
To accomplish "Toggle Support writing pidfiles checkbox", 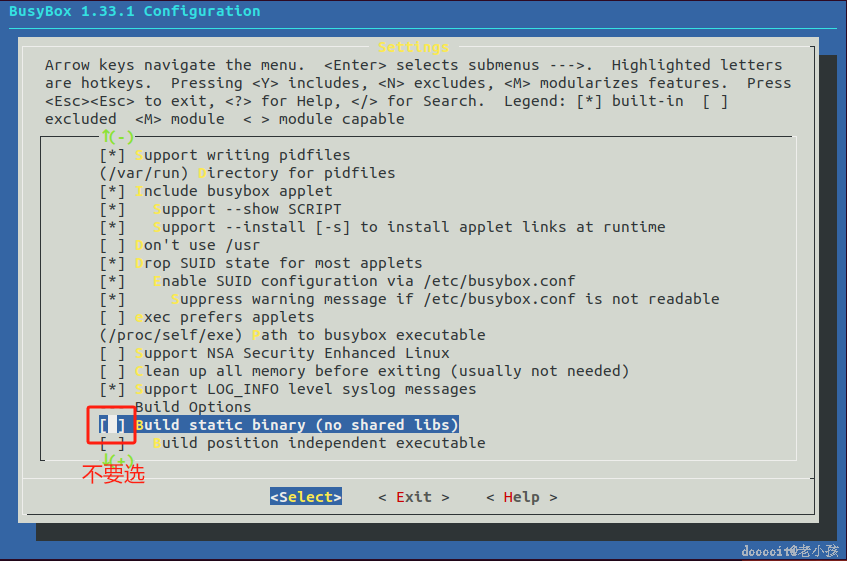I will coord(225,155).
